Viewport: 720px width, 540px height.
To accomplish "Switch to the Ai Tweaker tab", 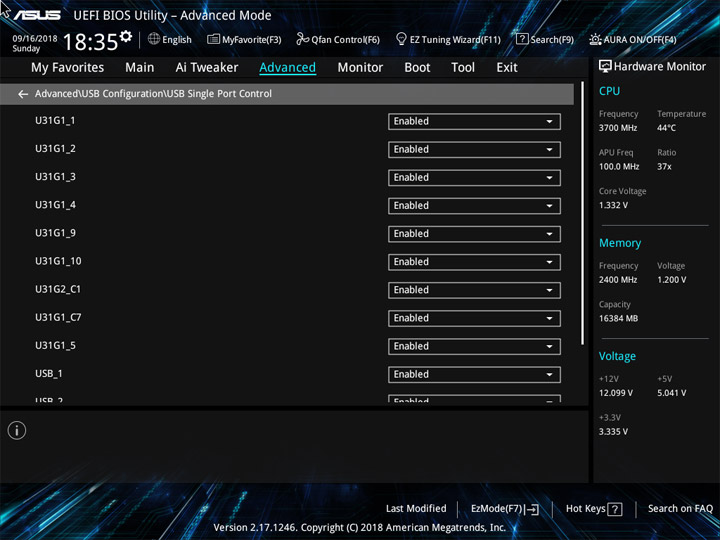I will (207, 68).
